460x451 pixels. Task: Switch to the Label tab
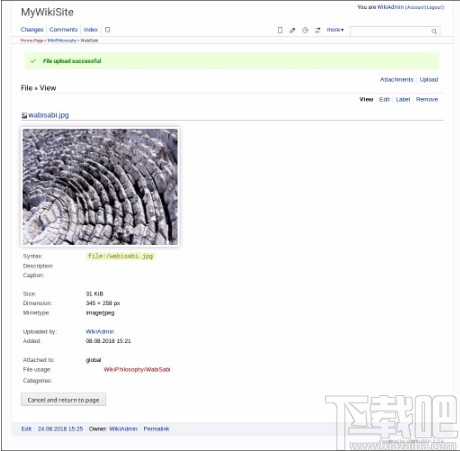[x=403, y=99]
